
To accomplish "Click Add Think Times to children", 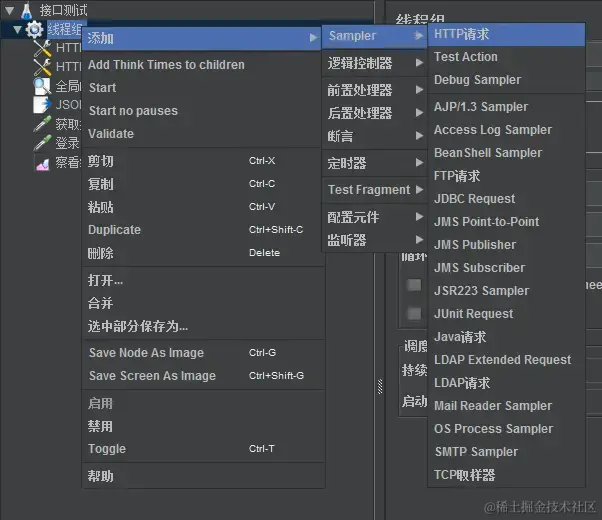I will 202,65.
